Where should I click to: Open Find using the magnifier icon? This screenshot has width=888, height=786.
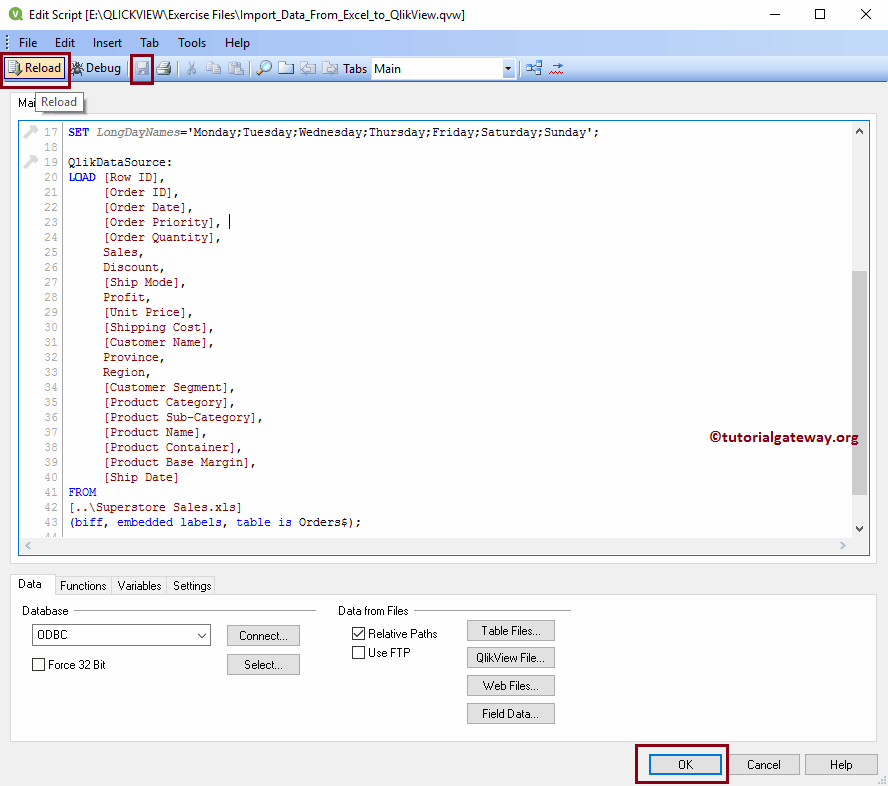pos(262,68)
